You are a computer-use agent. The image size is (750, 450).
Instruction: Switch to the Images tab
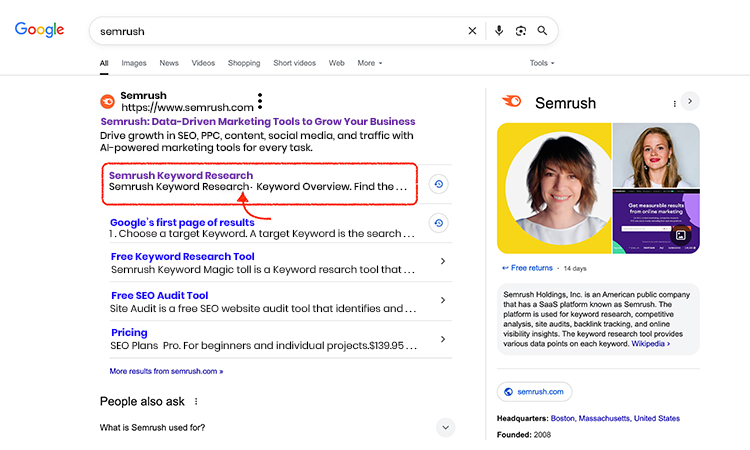point(134,63)
